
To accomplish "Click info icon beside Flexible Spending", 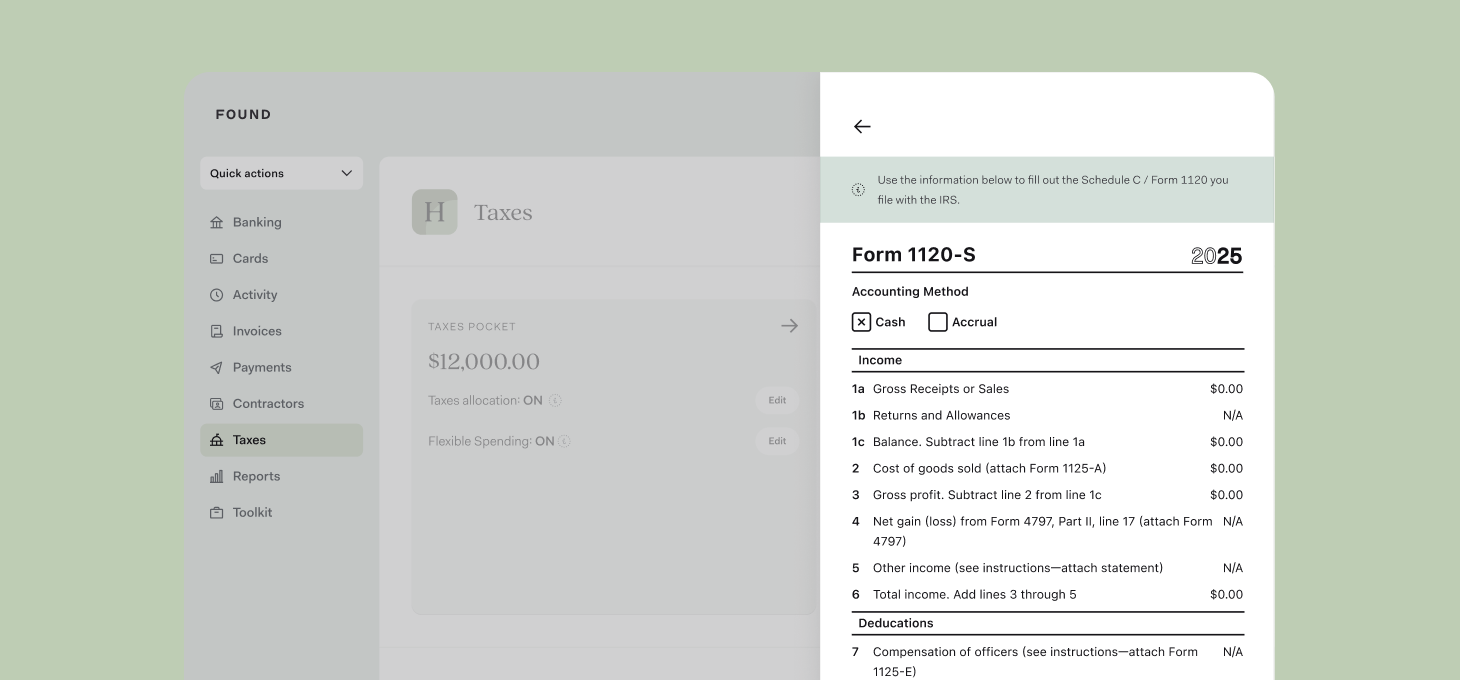I will click(x=565, y=441).
